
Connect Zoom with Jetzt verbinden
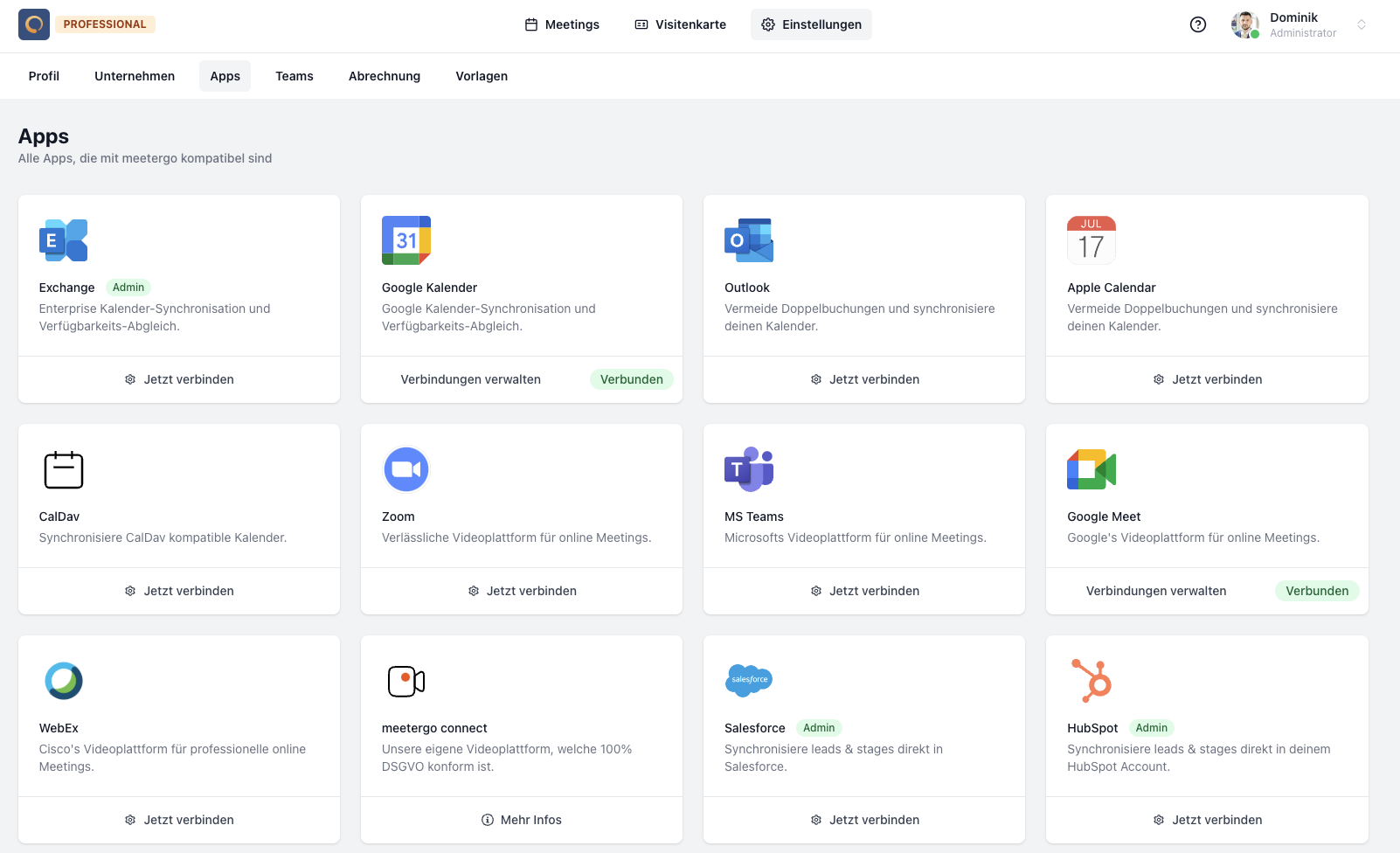click(x=522, y=591)
